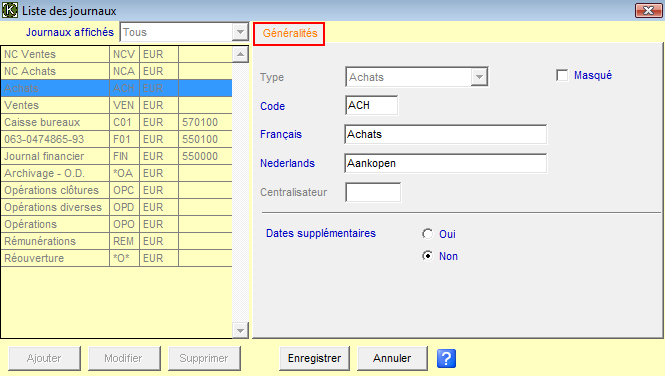
Task: Click the NCV code cell
Action: click(124, 54)
